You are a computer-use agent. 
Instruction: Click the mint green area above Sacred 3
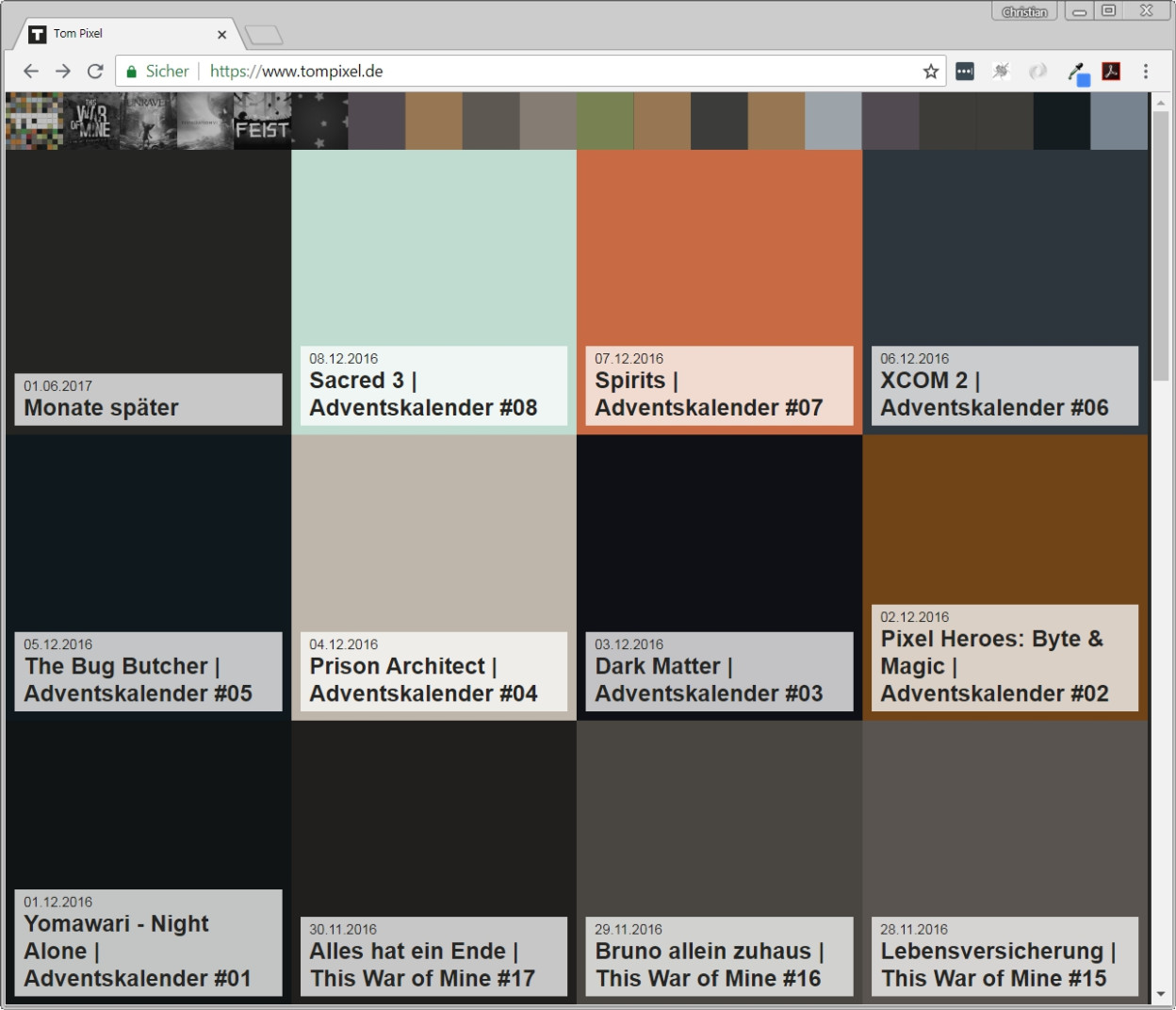tap(433, 247)
